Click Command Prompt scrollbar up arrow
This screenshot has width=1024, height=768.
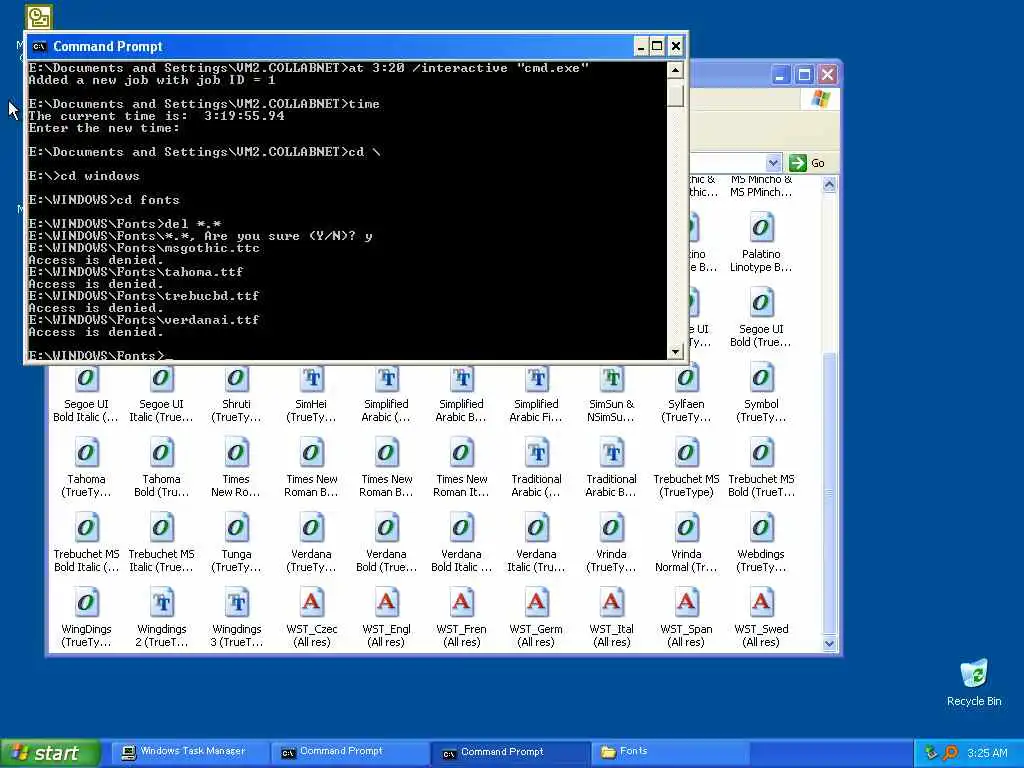tap(675, 69)
